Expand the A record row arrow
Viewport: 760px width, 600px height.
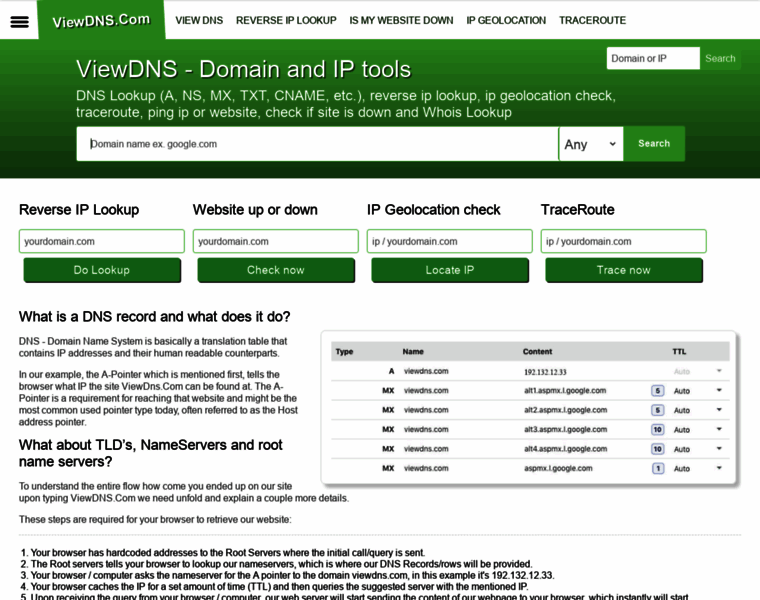[x=719, y=371]
